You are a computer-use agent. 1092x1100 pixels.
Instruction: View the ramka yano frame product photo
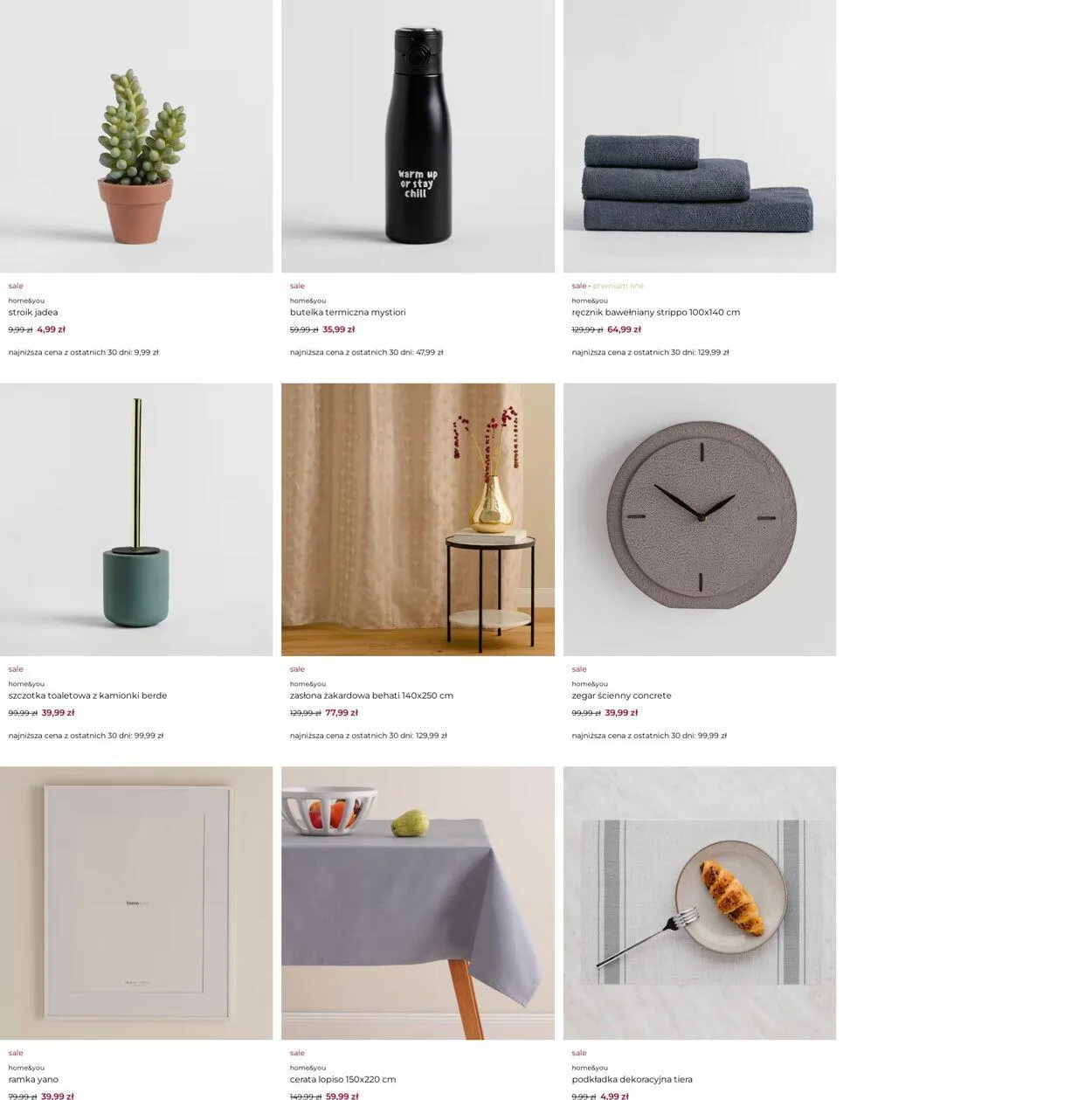[136, 903]
